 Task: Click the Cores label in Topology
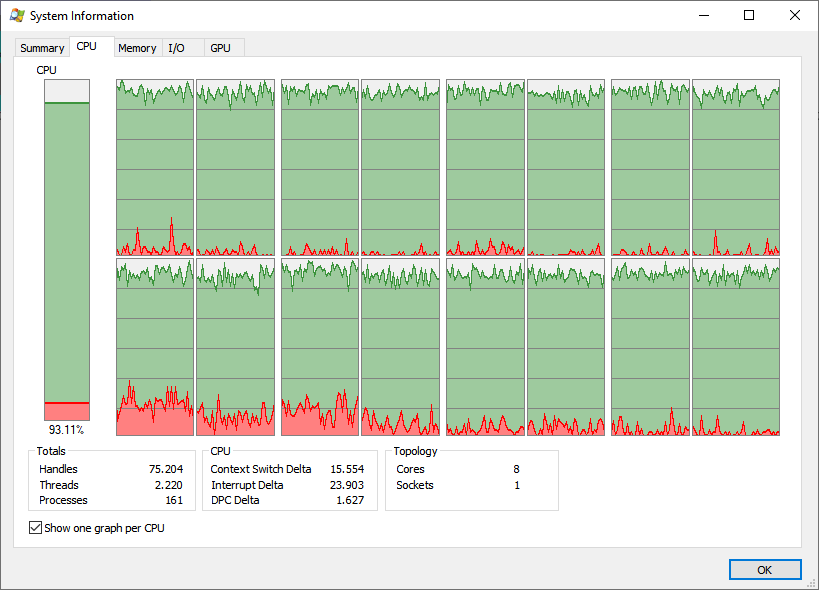[x=411, y=469]
